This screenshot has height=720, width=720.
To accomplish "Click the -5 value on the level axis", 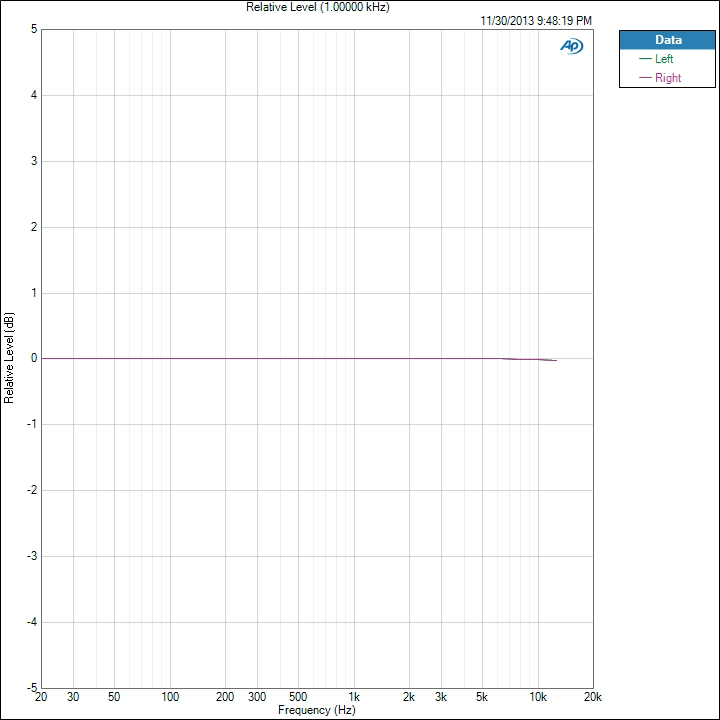I will [32, 688].
